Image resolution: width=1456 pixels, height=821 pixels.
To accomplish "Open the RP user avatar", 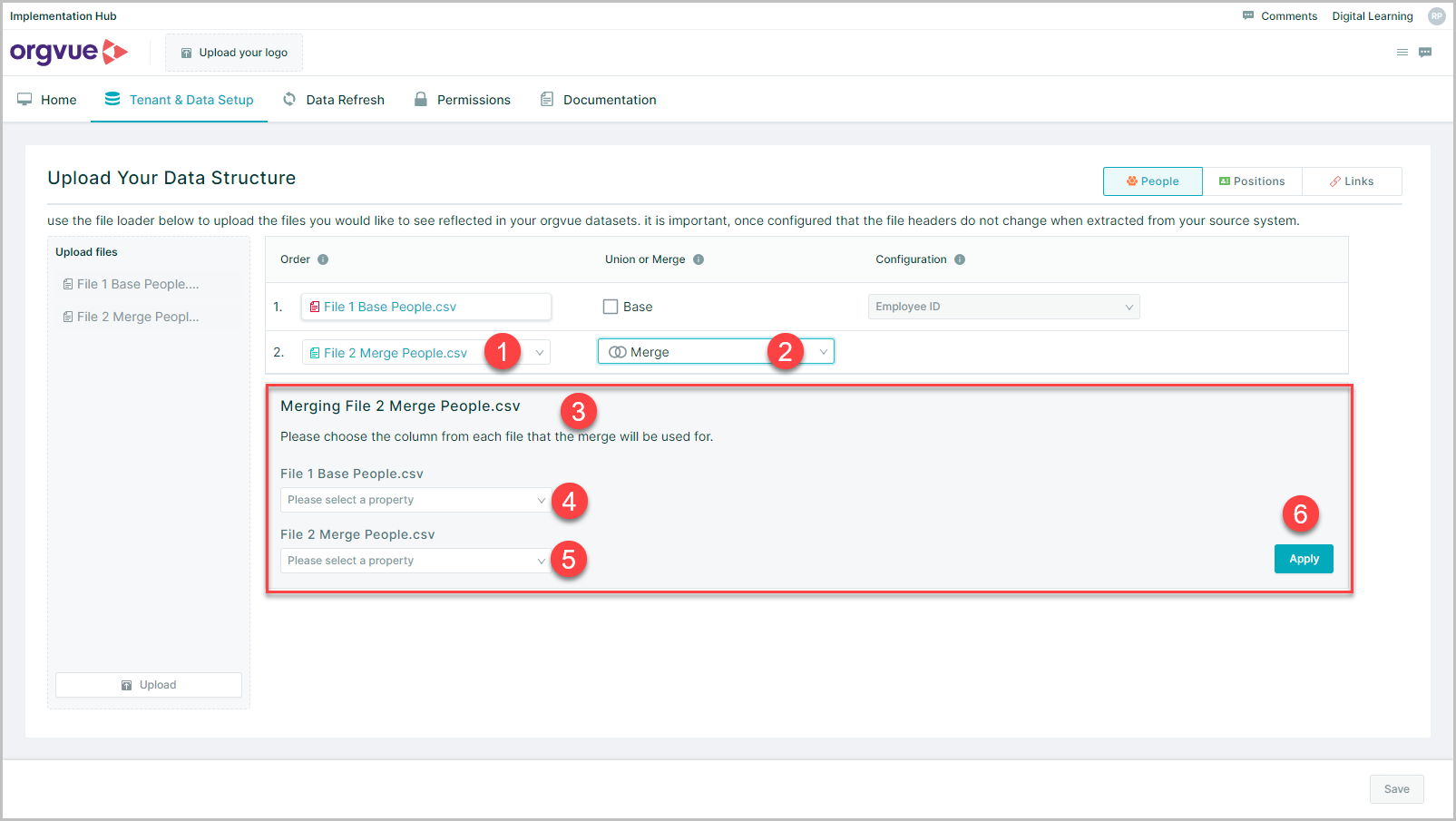I will 1437,16.
